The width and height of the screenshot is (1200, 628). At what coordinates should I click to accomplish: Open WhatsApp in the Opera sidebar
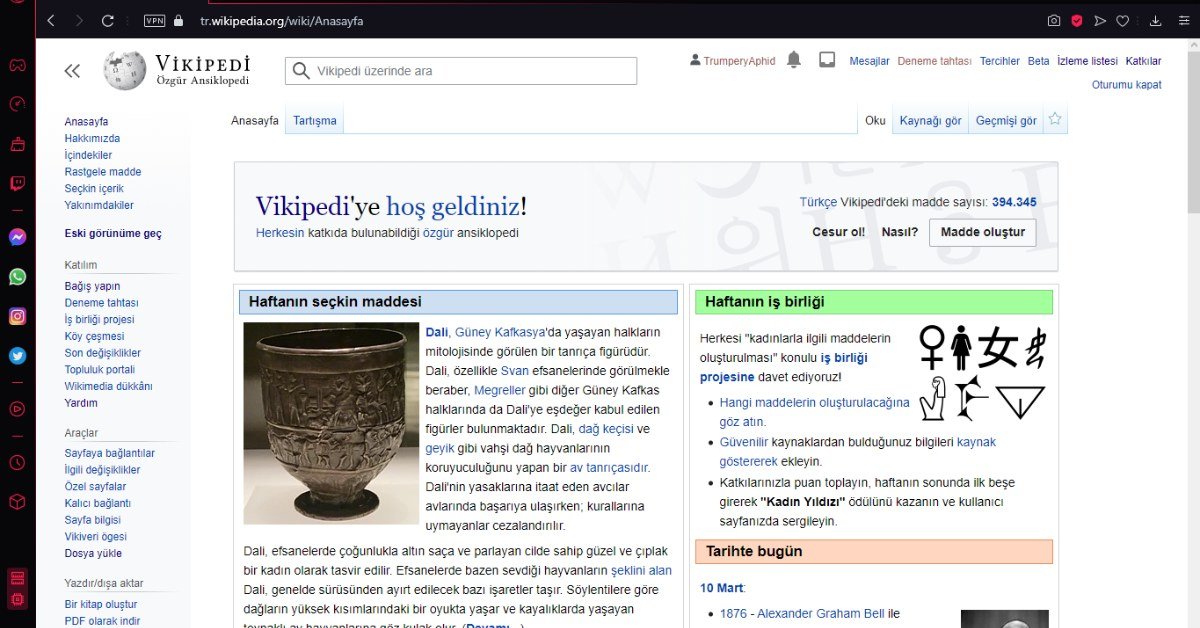tap(17, 277)
